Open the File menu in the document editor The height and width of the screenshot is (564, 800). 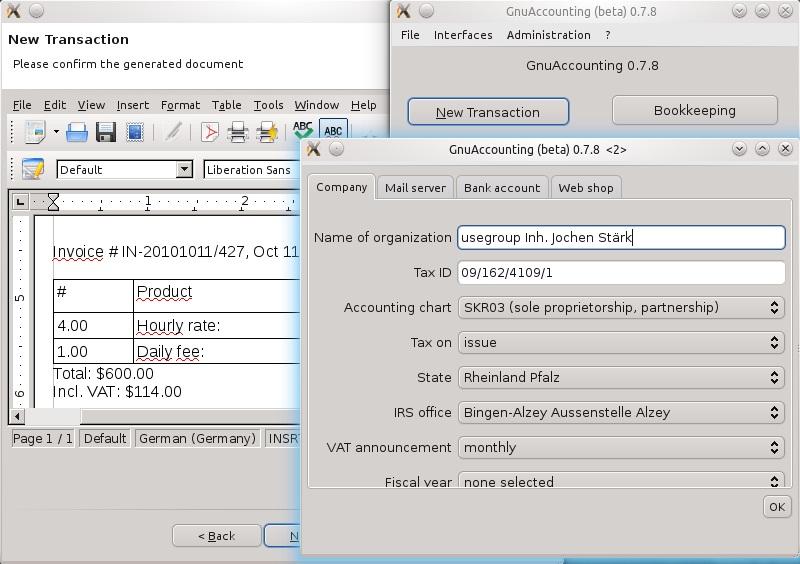(x=22, y=105)
